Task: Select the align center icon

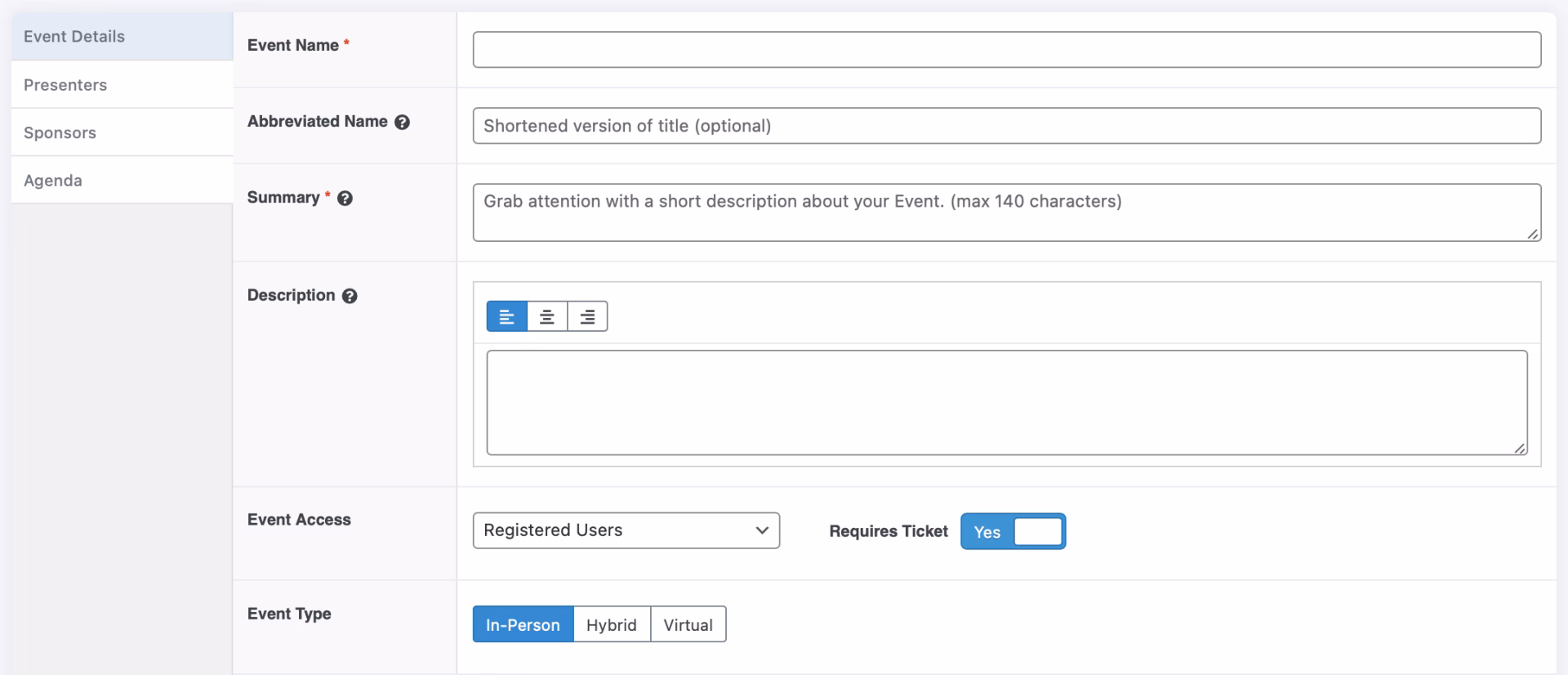Action: click(547, 316)
